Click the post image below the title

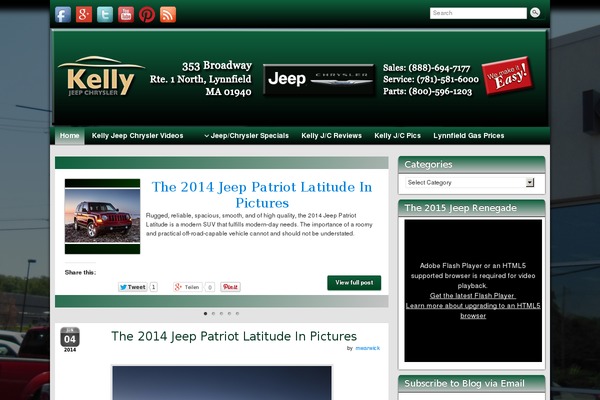(222, 383)
